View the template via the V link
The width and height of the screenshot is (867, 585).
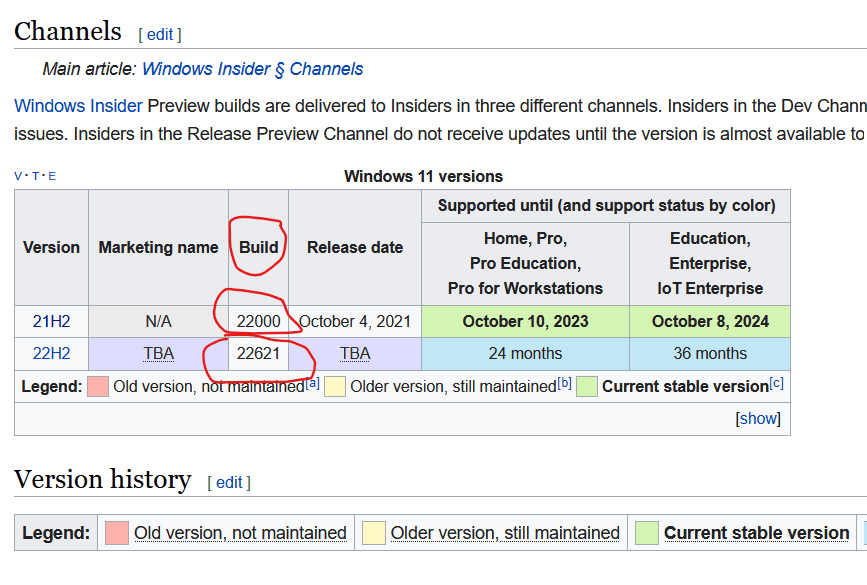(18, 176)
